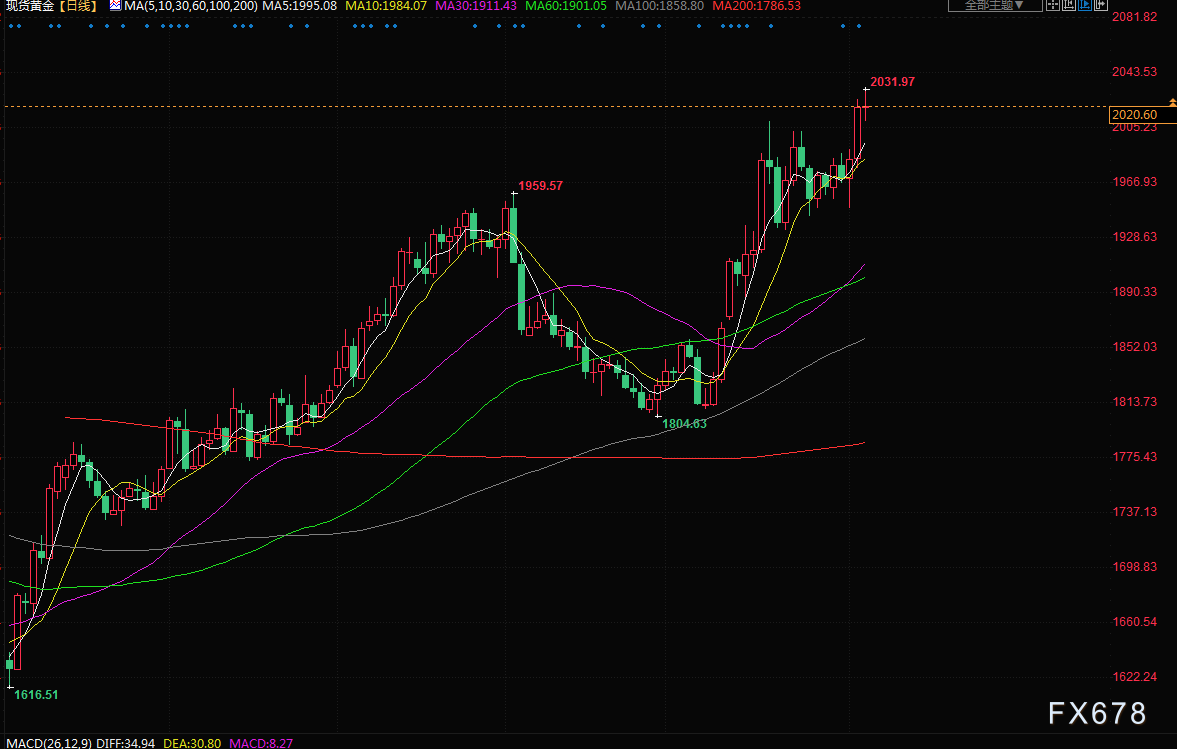1177x749 pixels.
Task: Click the MA5:1995.08 value
Action: click(300, 6)
